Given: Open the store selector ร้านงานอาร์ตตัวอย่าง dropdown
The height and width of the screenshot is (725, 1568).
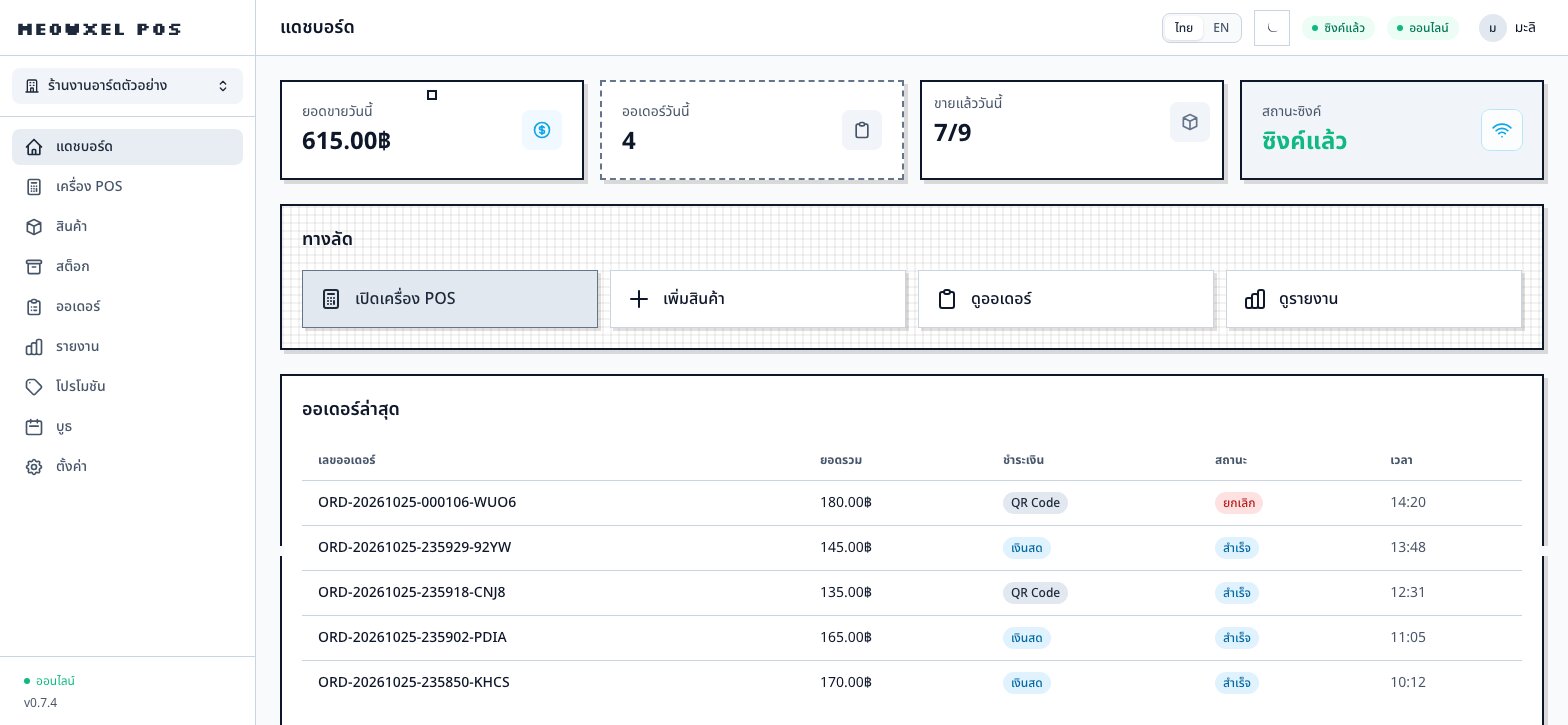Looking at the screenshot, I should pos(127,86).
